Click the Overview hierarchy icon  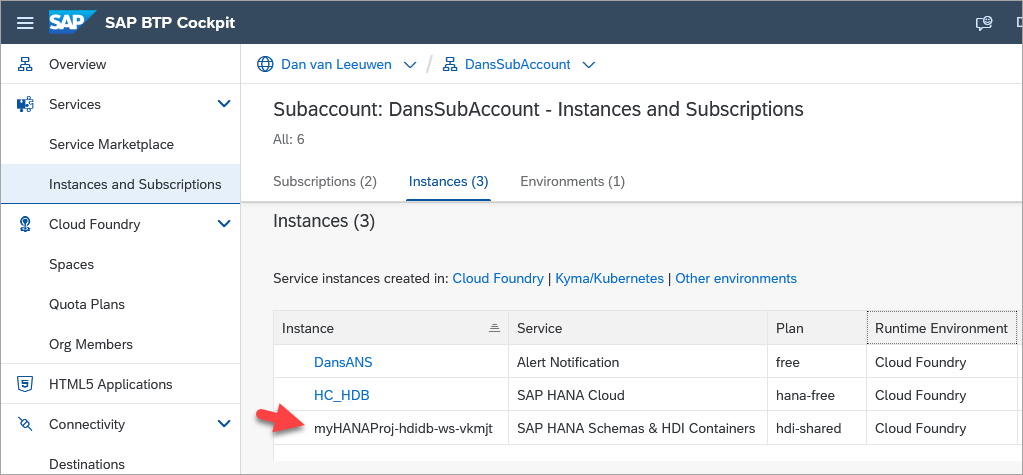click(x=25, y=65)
